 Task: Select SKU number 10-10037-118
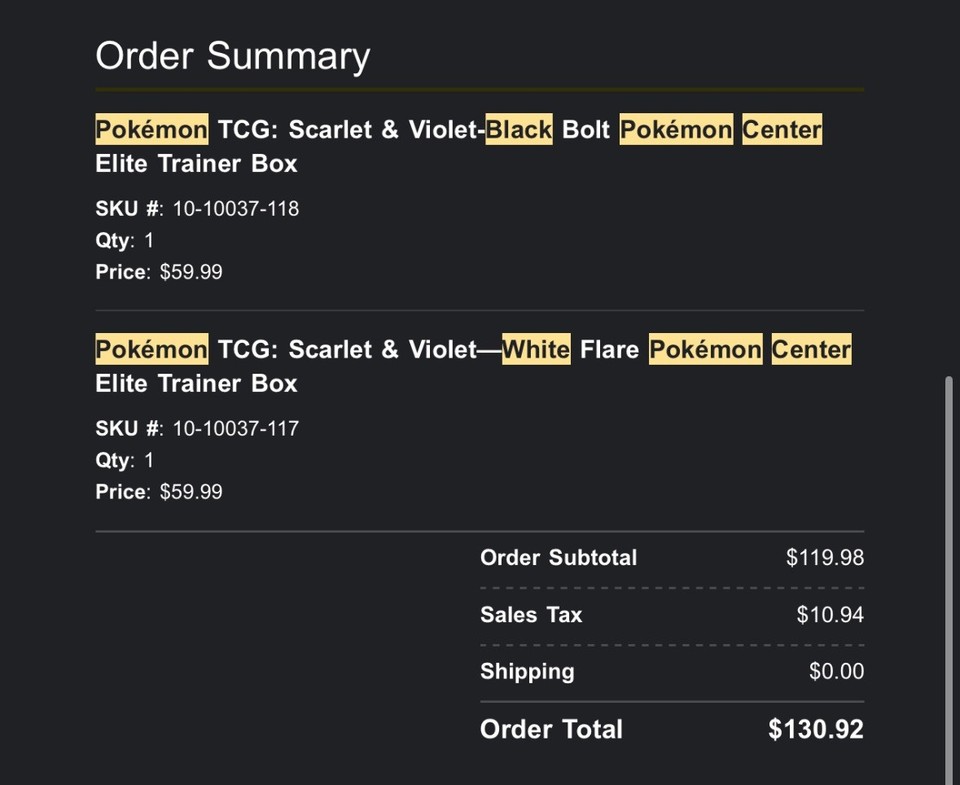[x=235, y=209]
